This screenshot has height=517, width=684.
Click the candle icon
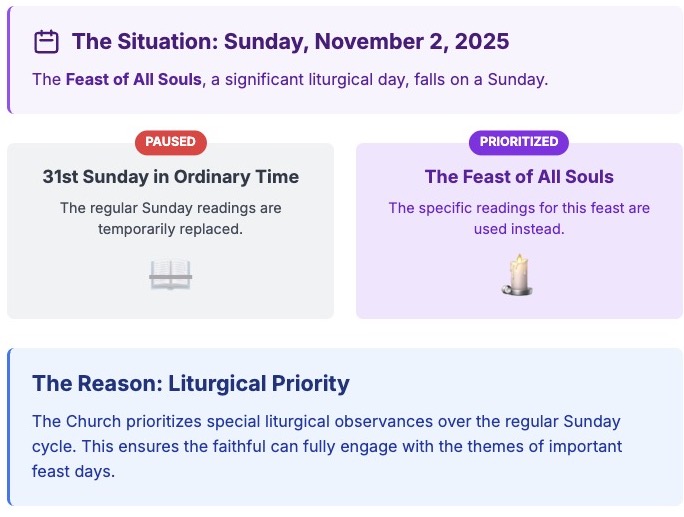coord(517,275)
